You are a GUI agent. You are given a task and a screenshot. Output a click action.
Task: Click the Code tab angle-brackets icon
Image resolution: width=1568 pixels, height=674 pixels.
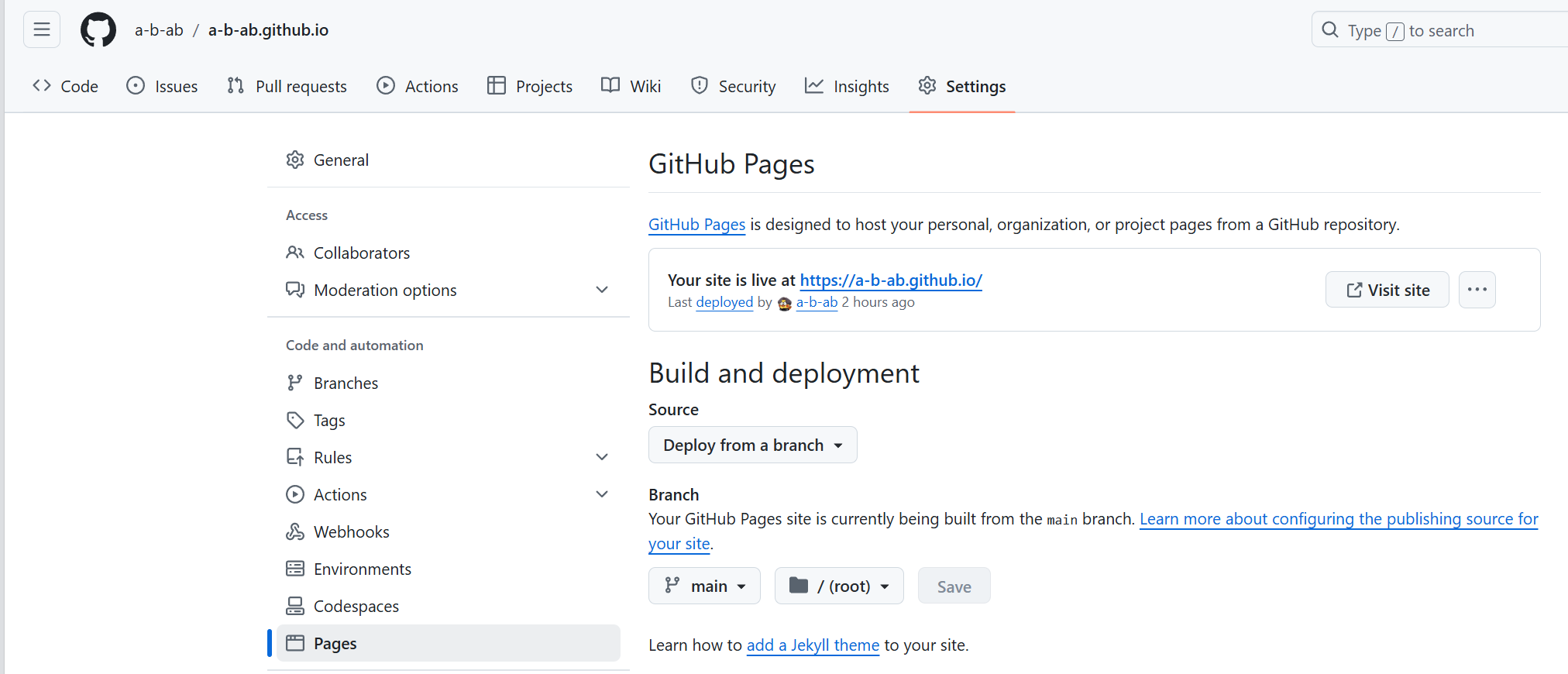(x=42, y=86)
